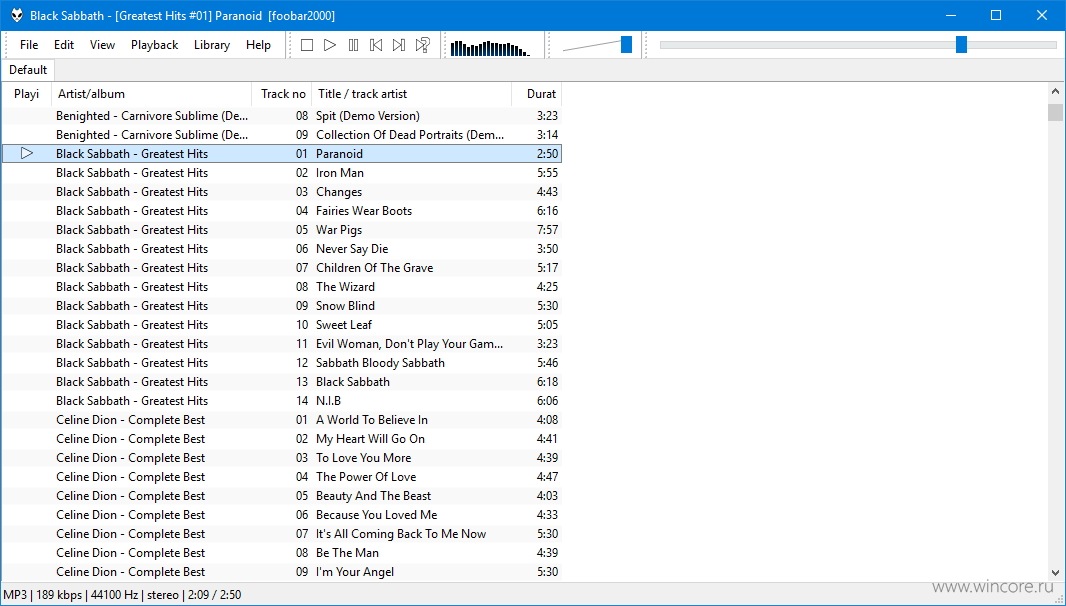The height and width of the screenshot is (606, 1066).
Task: Click the Stop playback button
Action: coord(307,45)
